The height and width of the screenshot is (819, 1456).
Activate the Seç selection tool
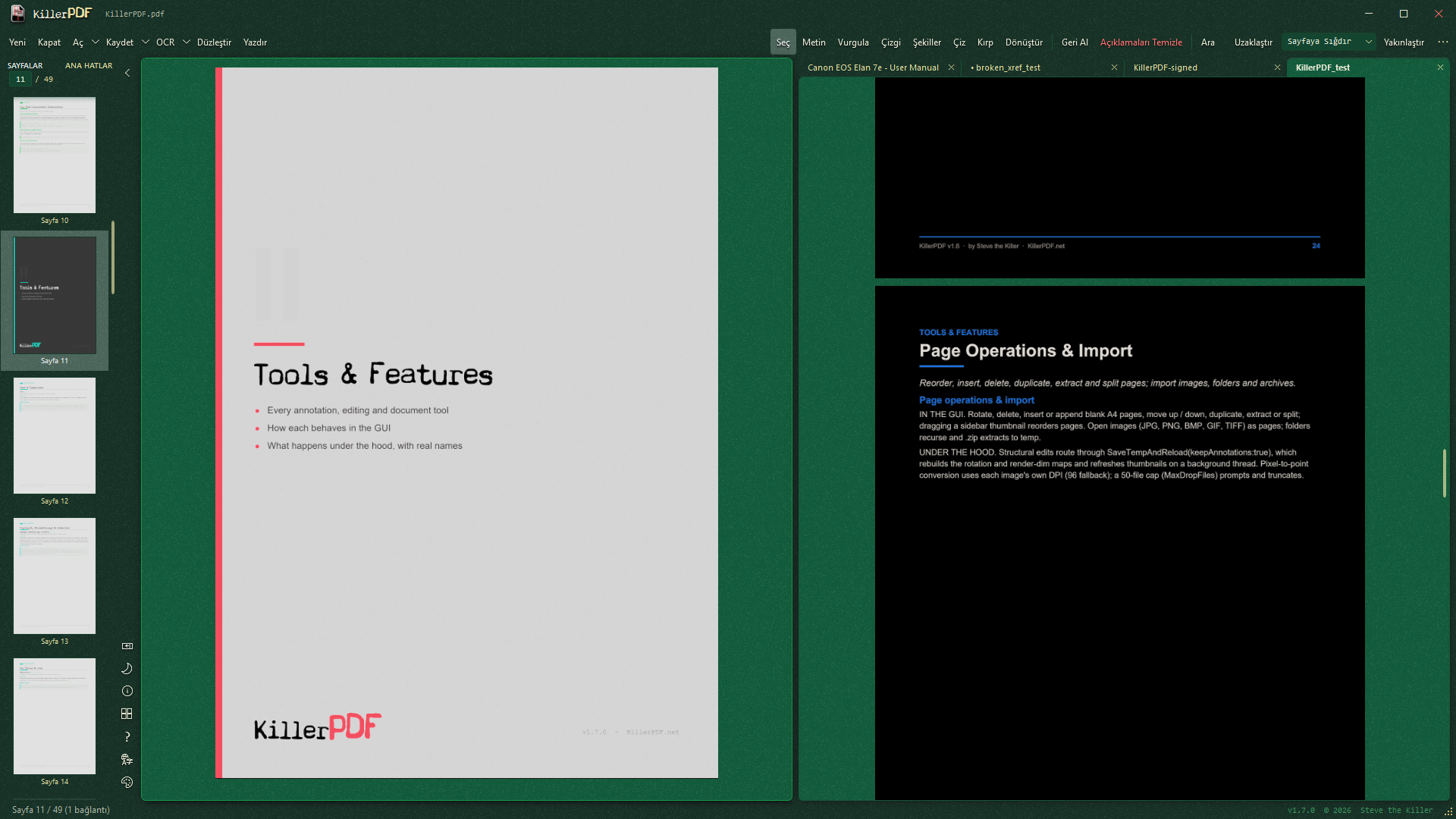pyautogui.click(x=783, y=42)
